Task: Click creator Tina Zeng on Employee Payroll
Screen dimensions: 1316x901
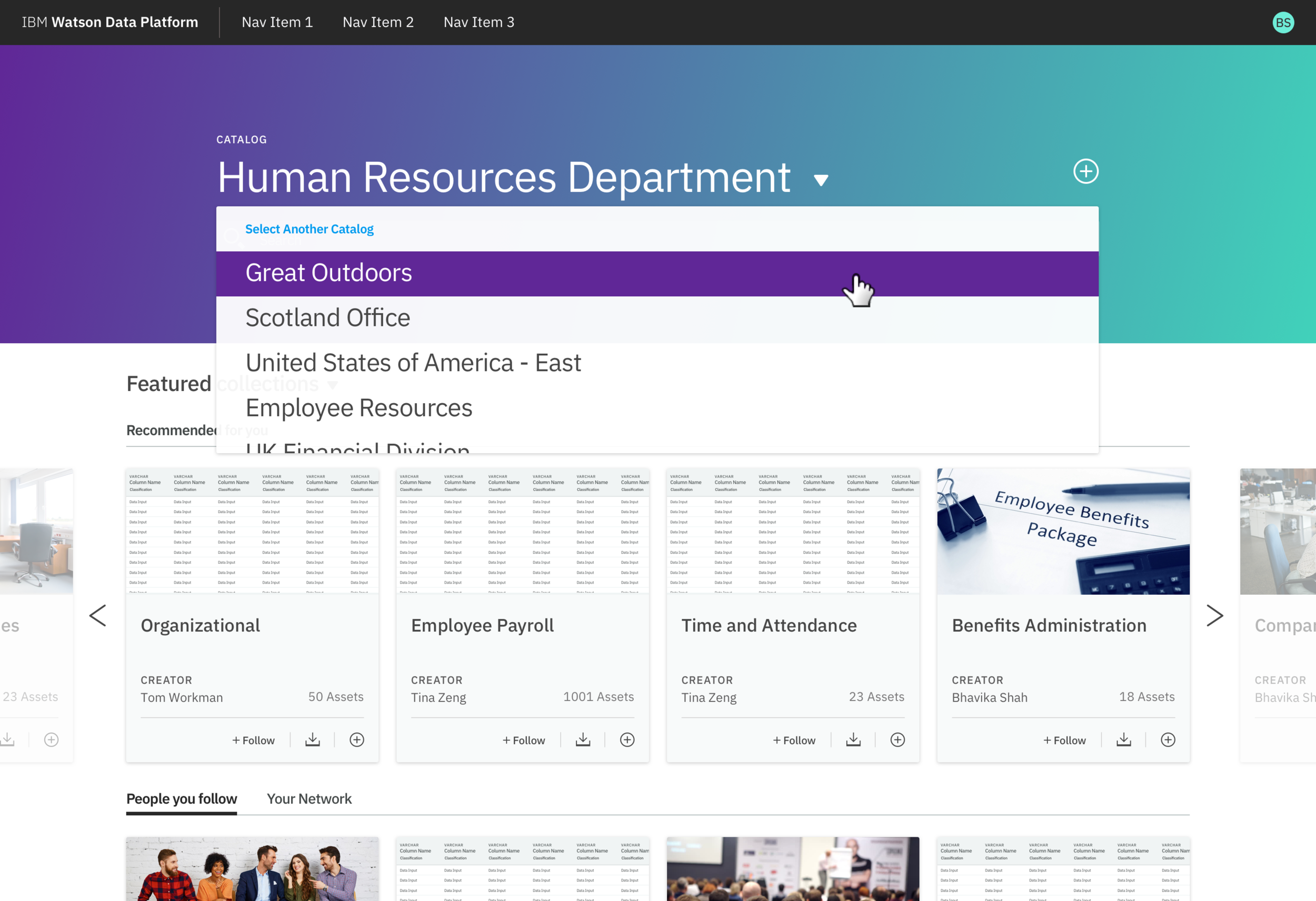Action: pyautogui.click(x=438, y=698)
